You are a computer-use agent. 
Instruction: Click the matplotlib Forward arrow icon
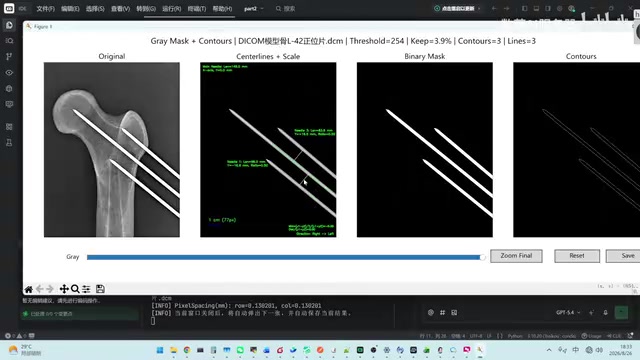coord(50,289)
